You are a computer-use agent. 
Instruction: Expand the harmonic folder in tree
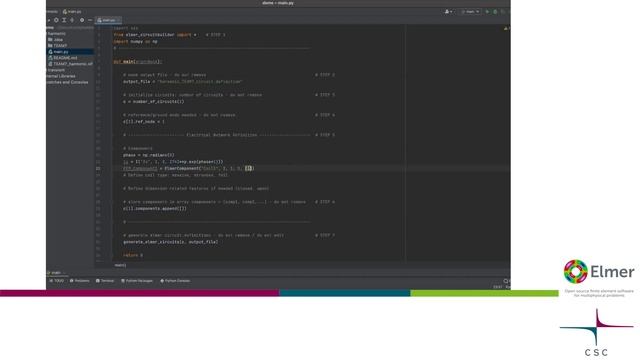(56, 34)
